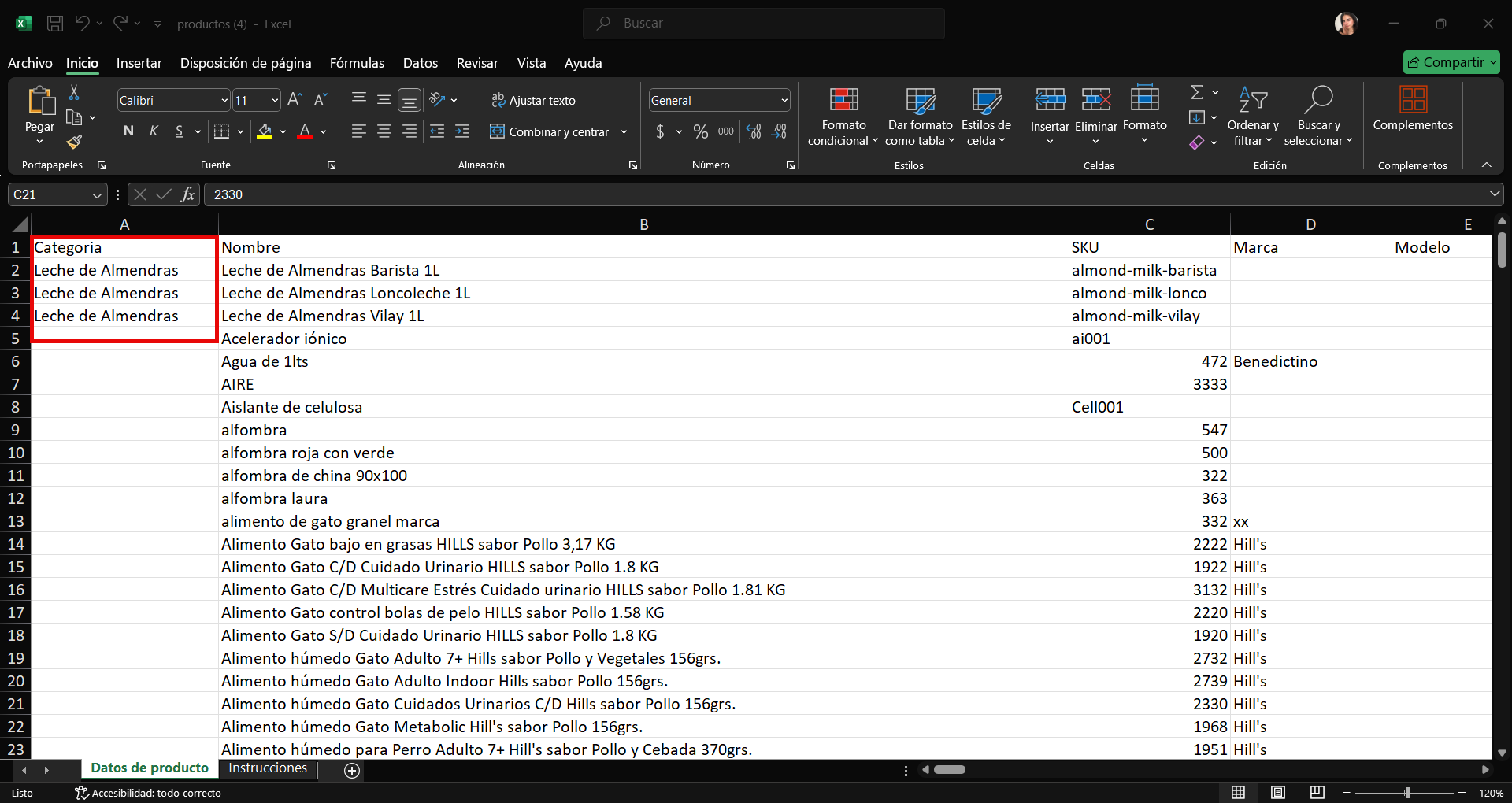Collapse the ribbon with the chevron
Screen dimensions: 1512x803
point(1486,165)
